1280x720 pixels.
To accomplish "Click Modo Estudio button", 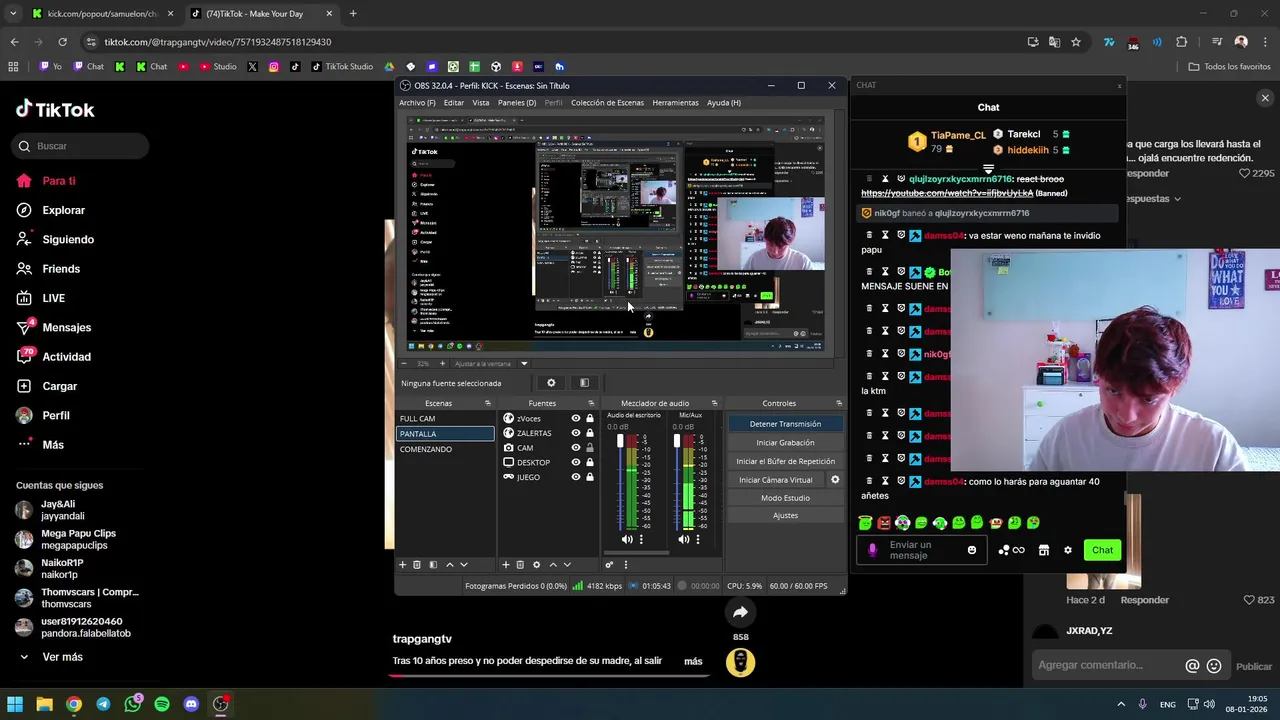I will click(785, 498).
